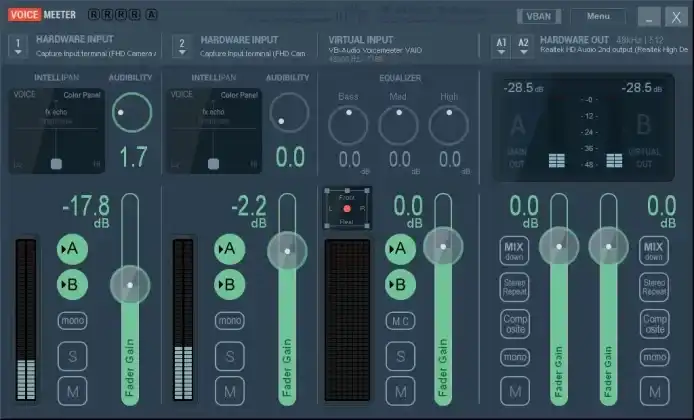Click the Bass equalizer knob

[x=348, y=125]
